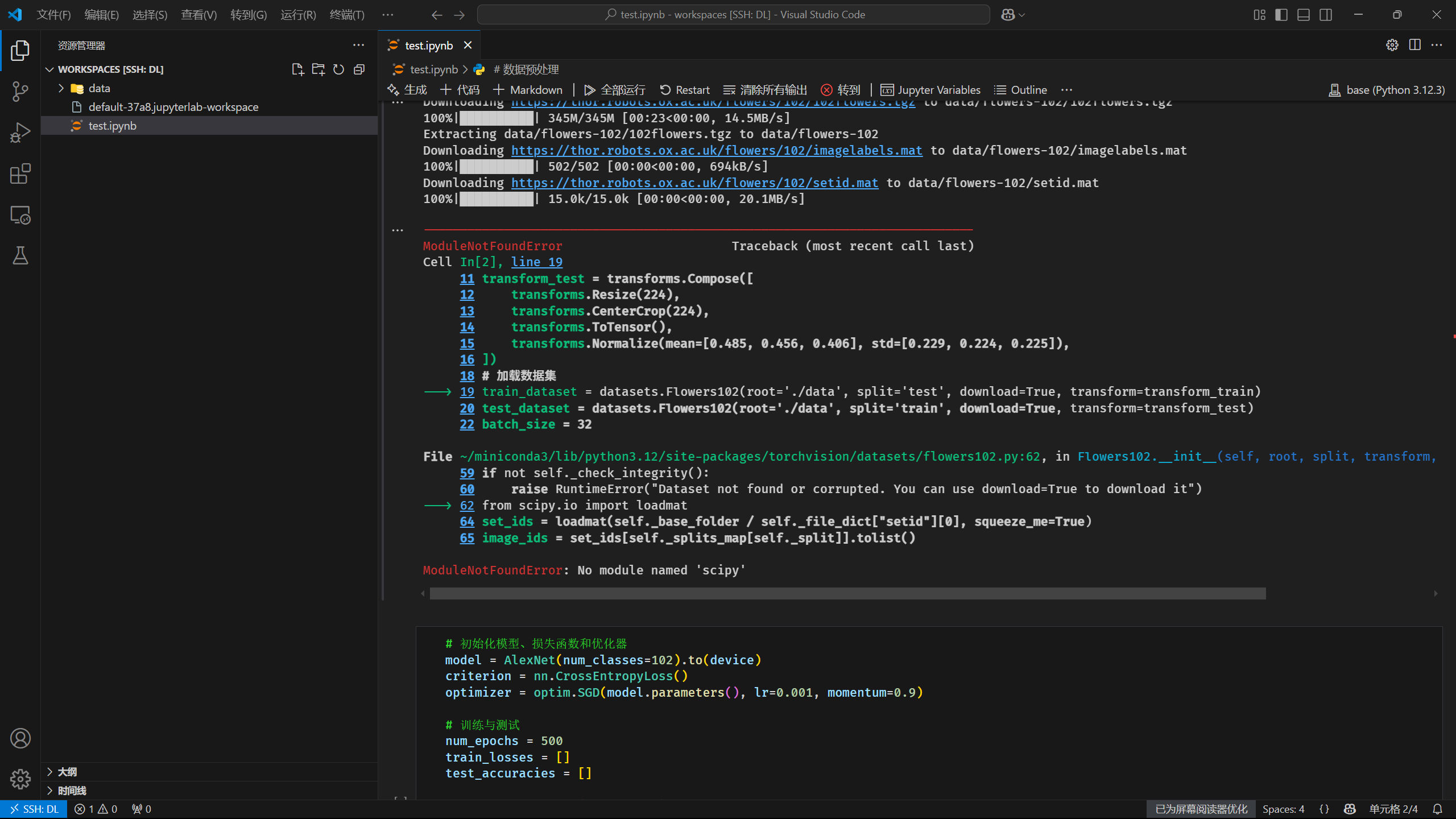The height and width of the screenshot is (819, 1456).
Task: Toggle the primary side bar
Action: click(x=1281, y=15)
